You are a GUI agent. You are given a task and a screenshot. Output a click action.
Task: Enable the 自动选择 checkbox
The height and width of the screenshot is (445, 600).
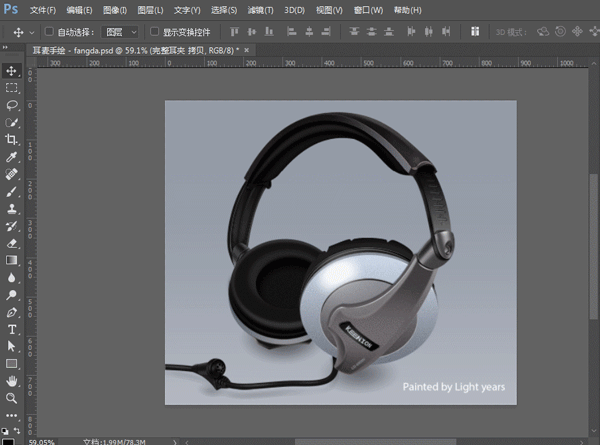(x=49, y=31)
